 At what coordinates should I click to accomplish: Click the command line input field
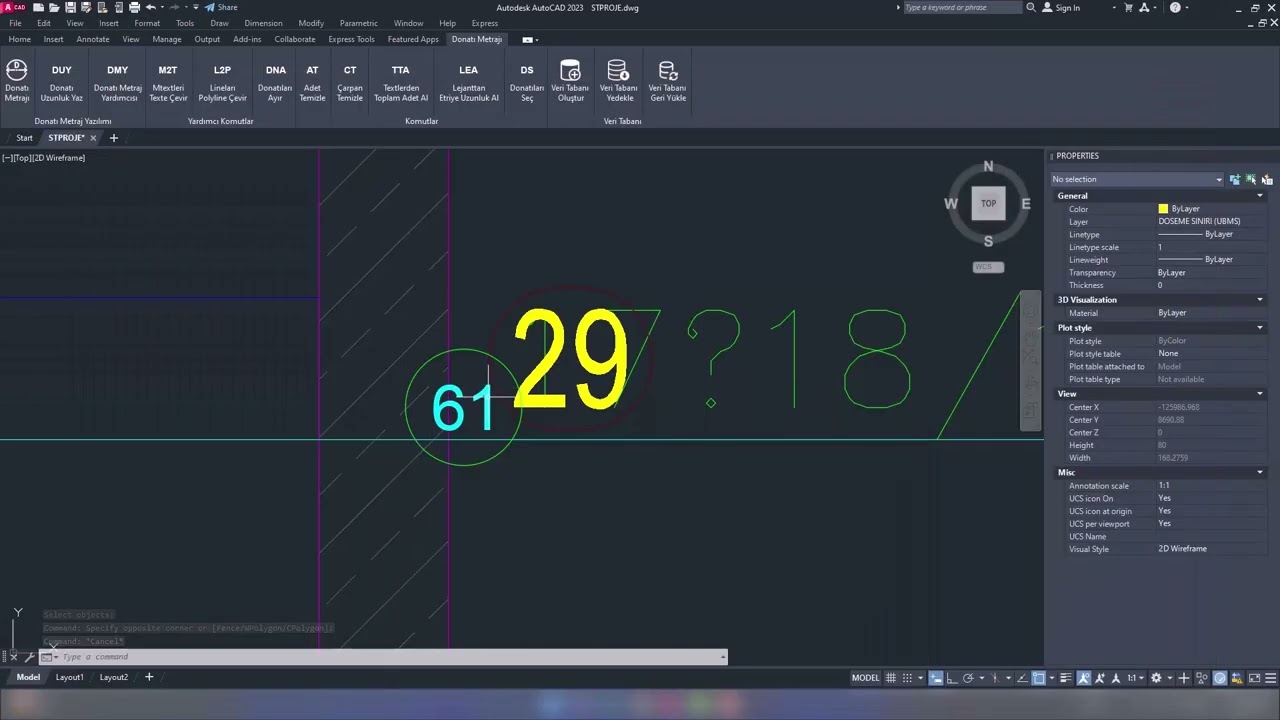pyautogui.click(x=390, y=657)
